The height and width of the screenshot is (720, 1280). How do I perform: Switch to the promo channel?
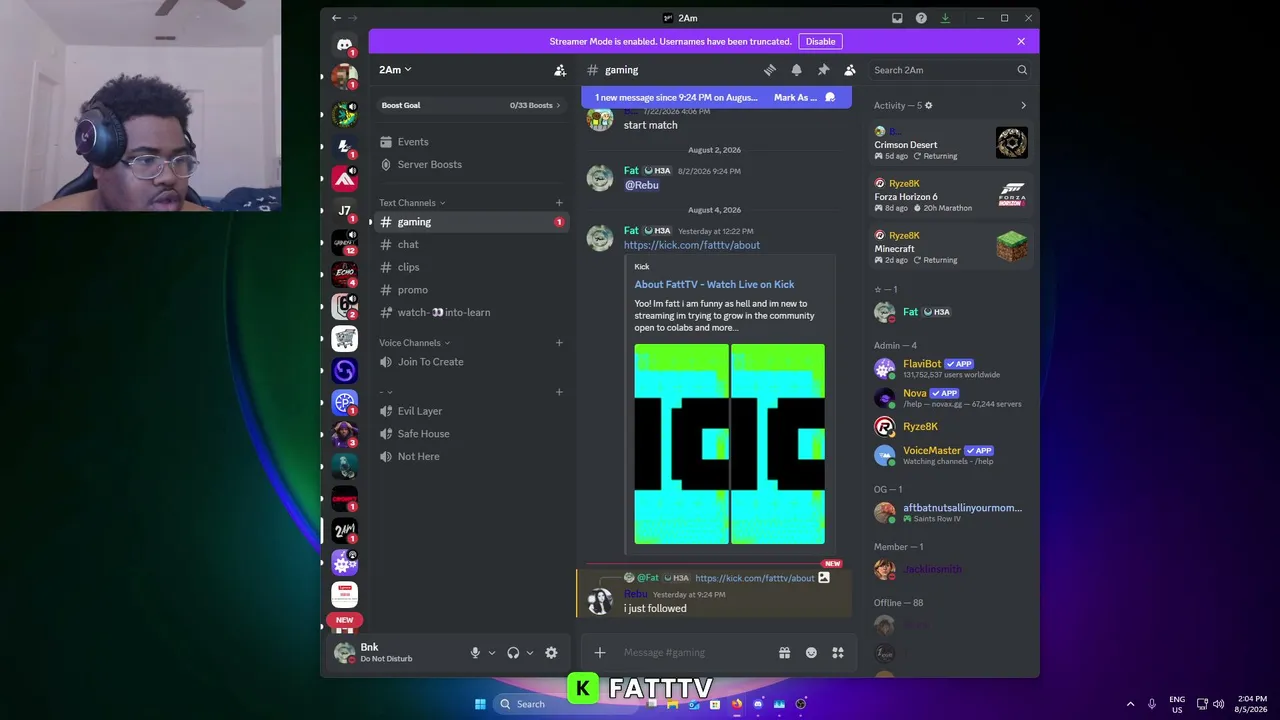pos(470,290)
